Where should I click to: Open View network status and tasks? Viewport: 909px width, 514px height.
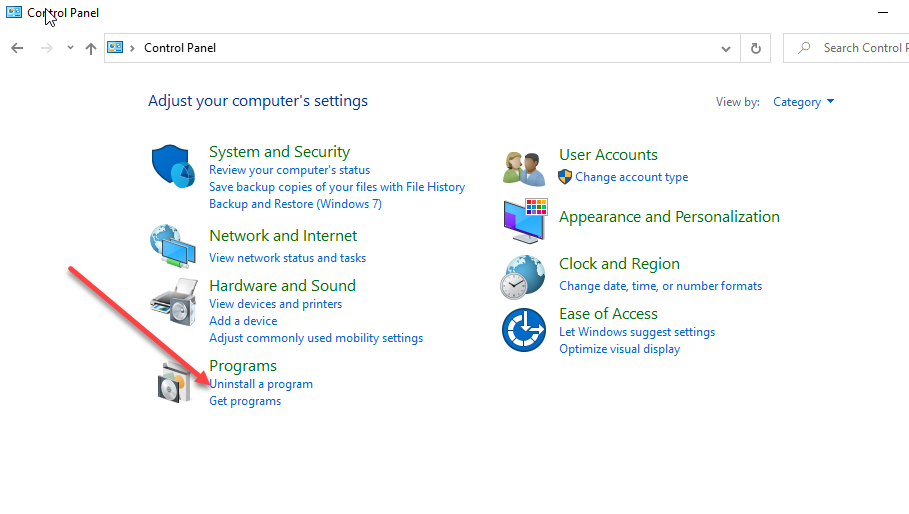tap(288, 258)
